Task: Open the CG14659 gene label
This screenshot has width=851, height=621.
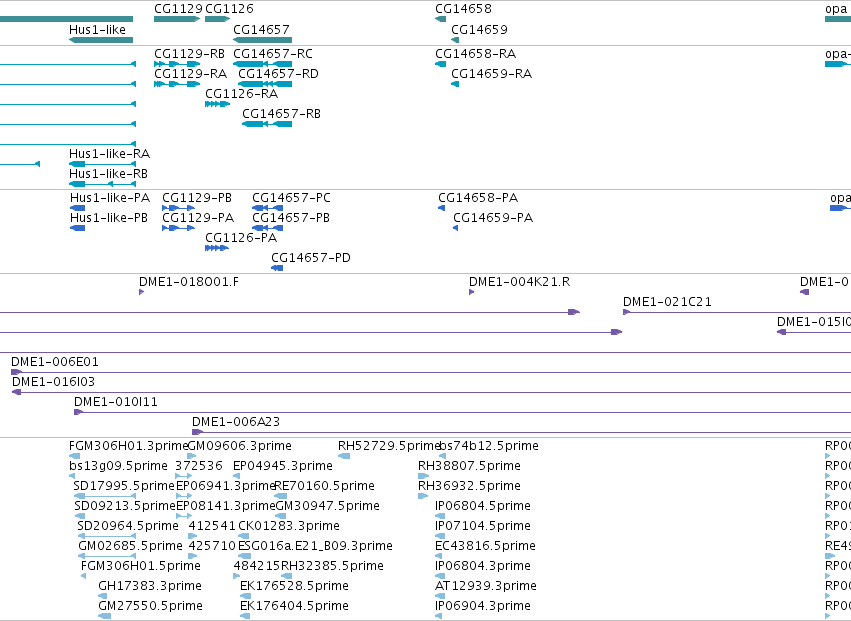Action: (479, 29)
